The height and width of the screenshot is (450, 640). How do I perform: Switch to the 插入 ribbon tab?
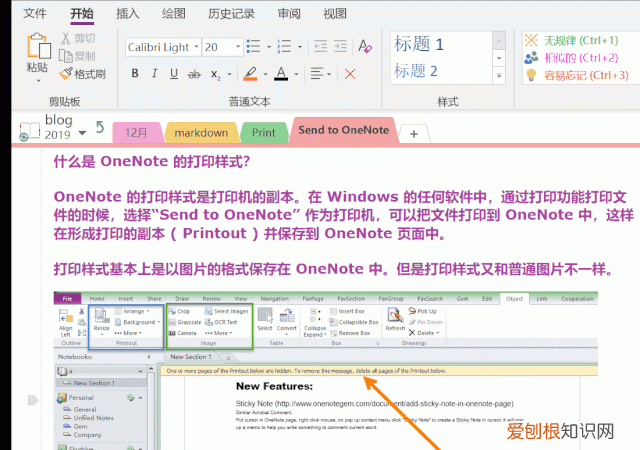click(127, 13)
